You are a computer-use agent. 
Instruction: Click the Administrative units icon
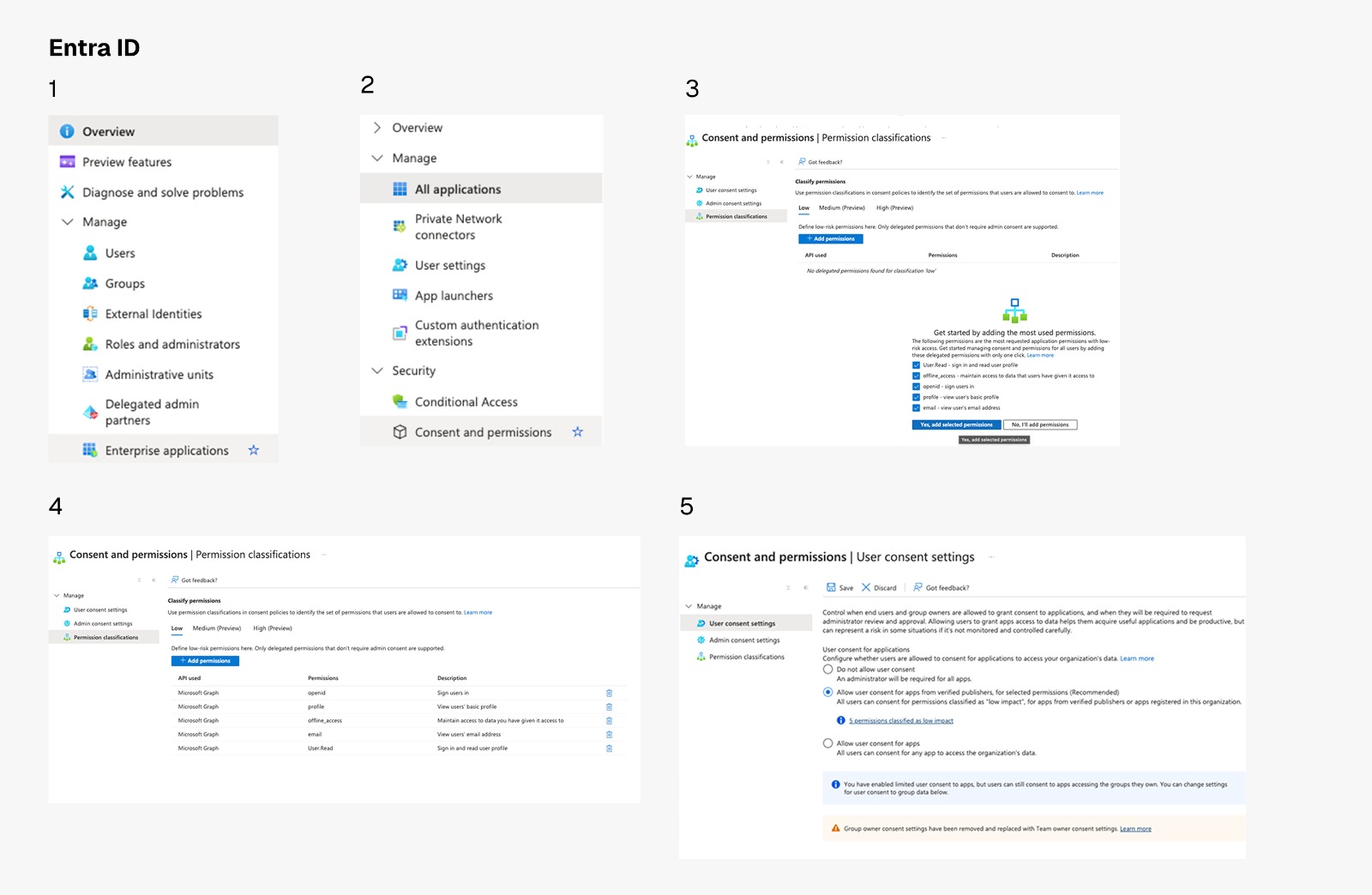coord(90,374)
